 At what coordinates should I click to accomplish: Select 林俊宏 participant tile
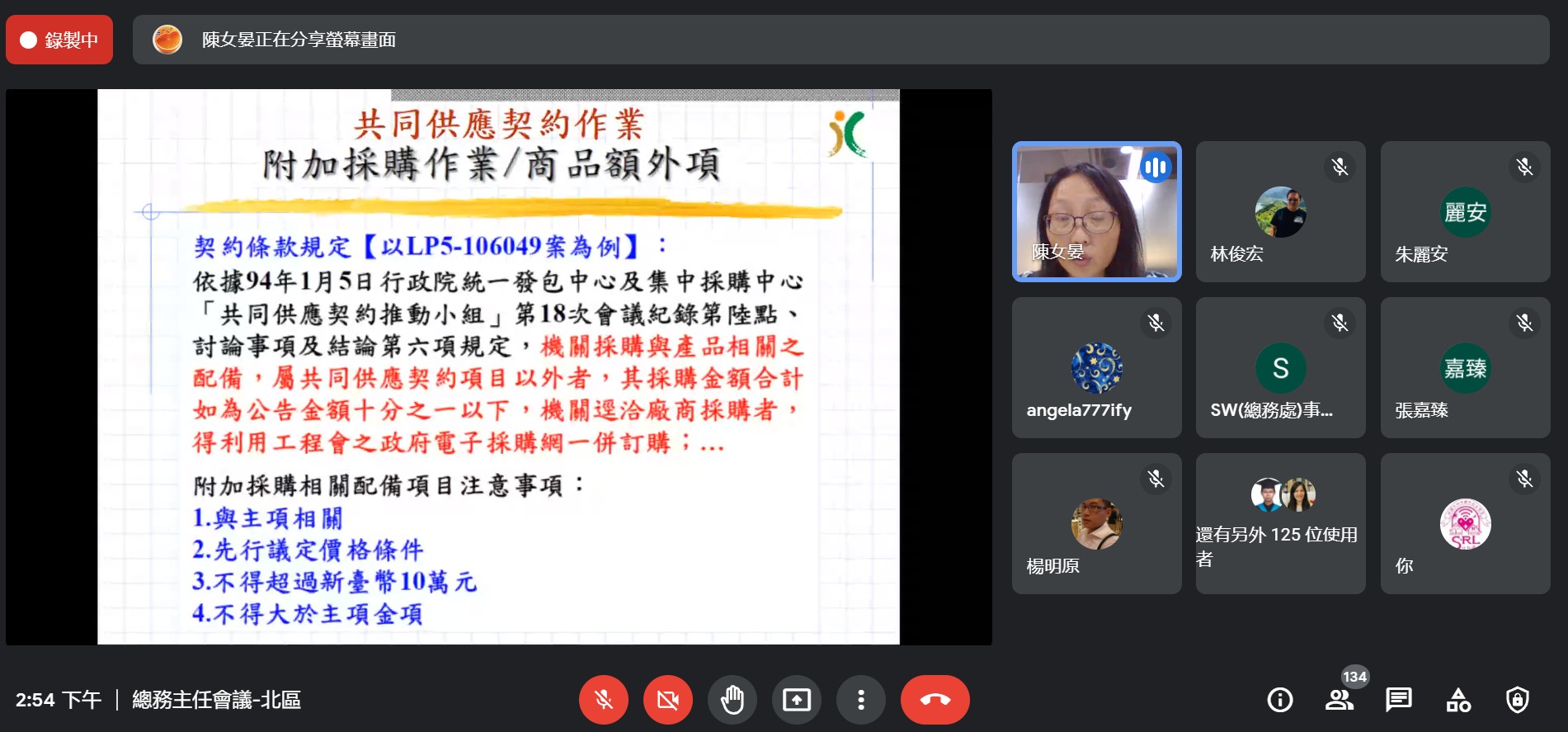click(x=1280, y=212)
